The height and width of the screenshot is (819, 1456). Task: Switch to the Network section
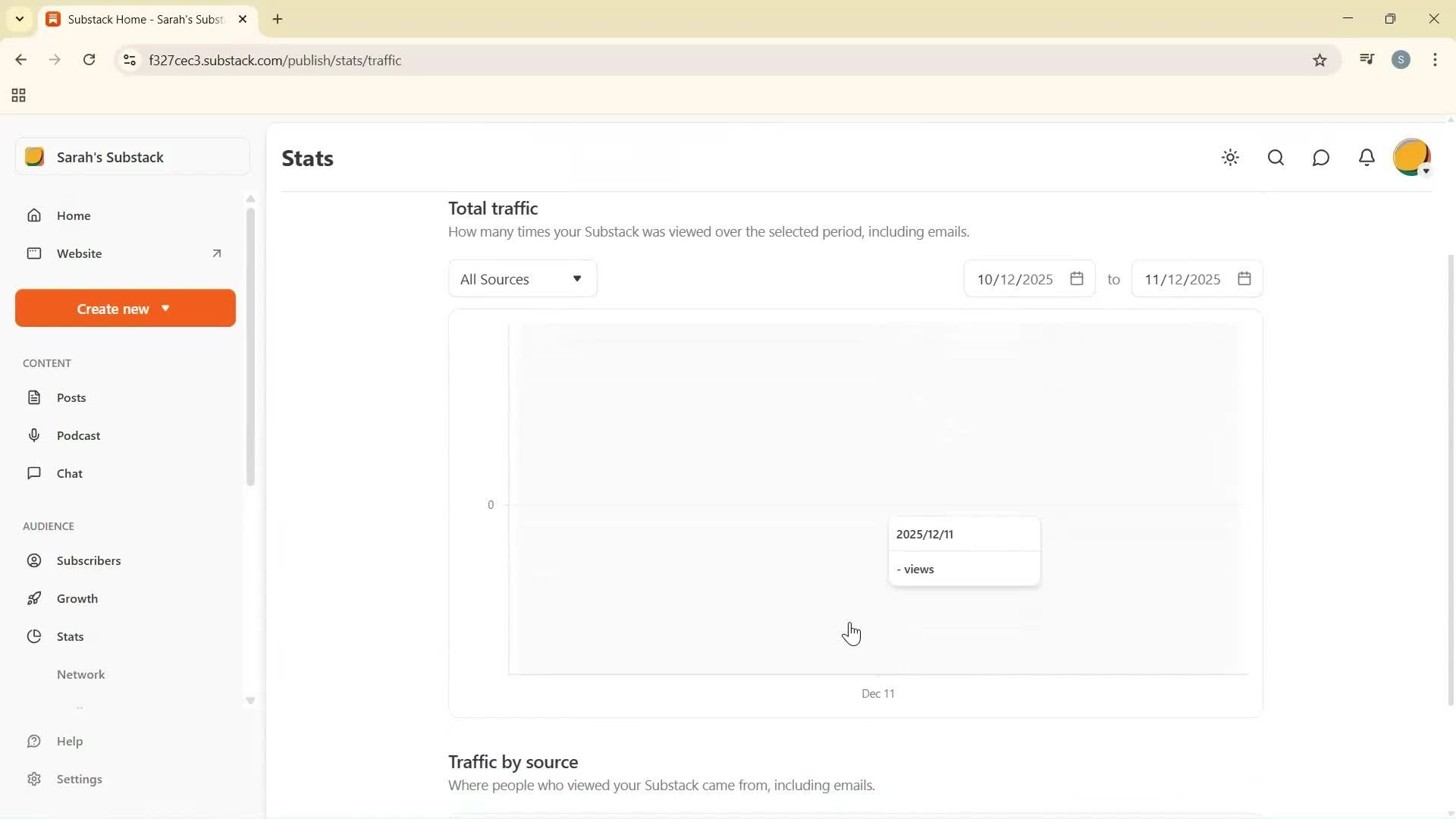pos(81,674)
